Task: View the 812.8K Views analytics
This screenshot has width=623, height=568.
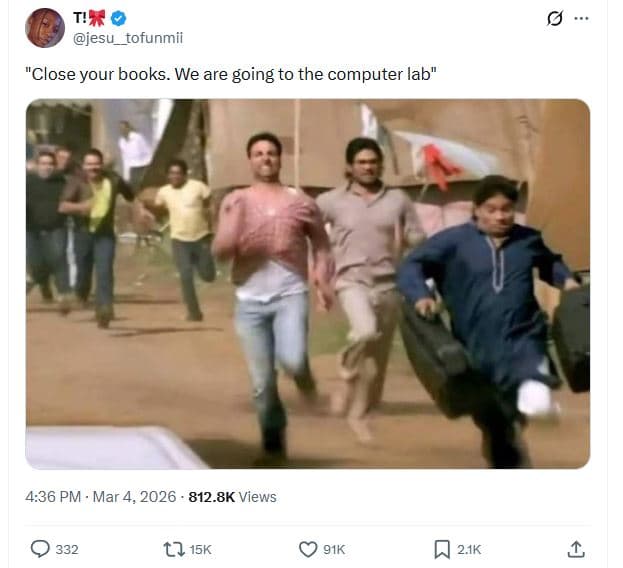Action: coord(232,497)
